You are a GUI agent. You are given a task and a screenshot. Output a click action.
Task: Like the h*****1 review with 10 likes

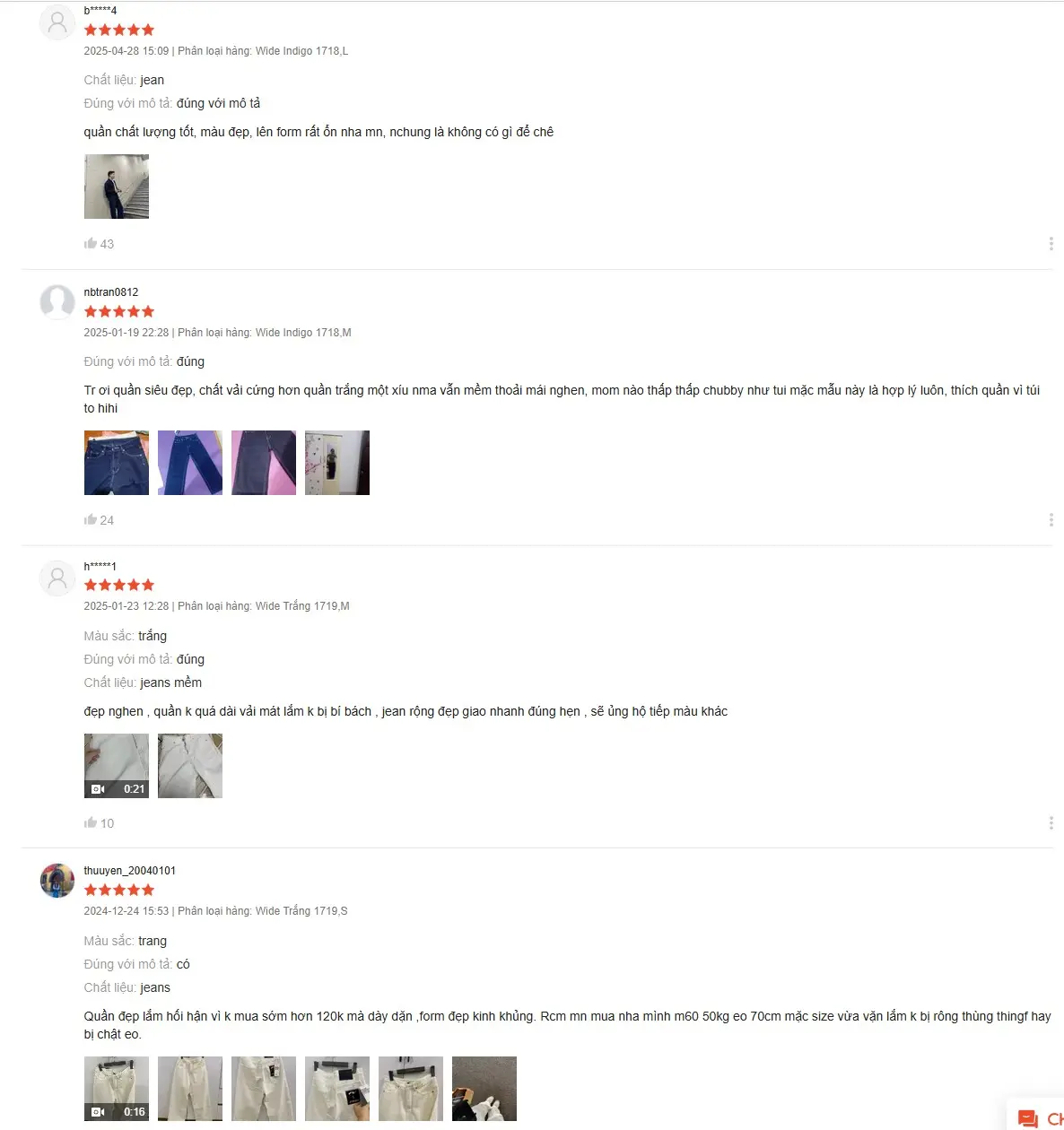pyautogui.click(x=91, y=822)
